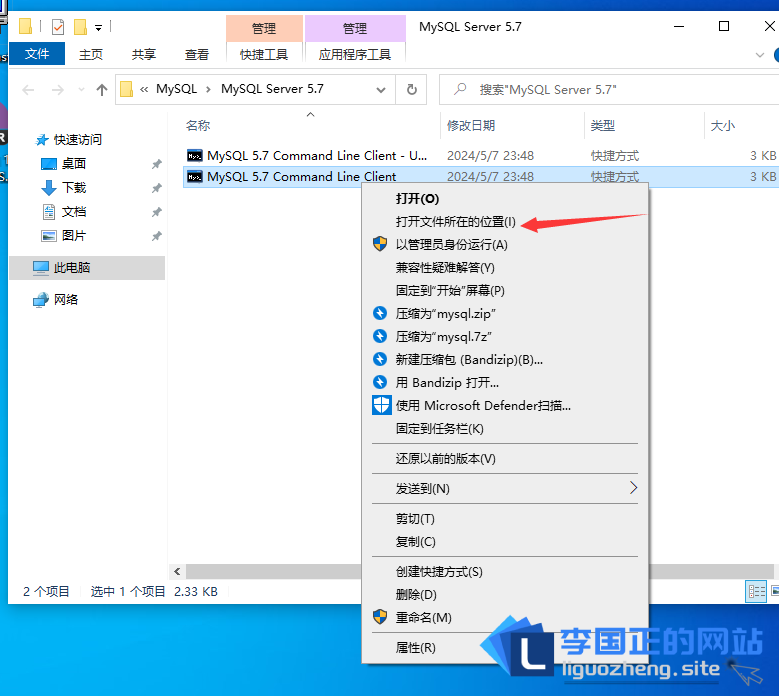
Task: Choose 复制(C) from the context menu
Action: pos(505,541)
